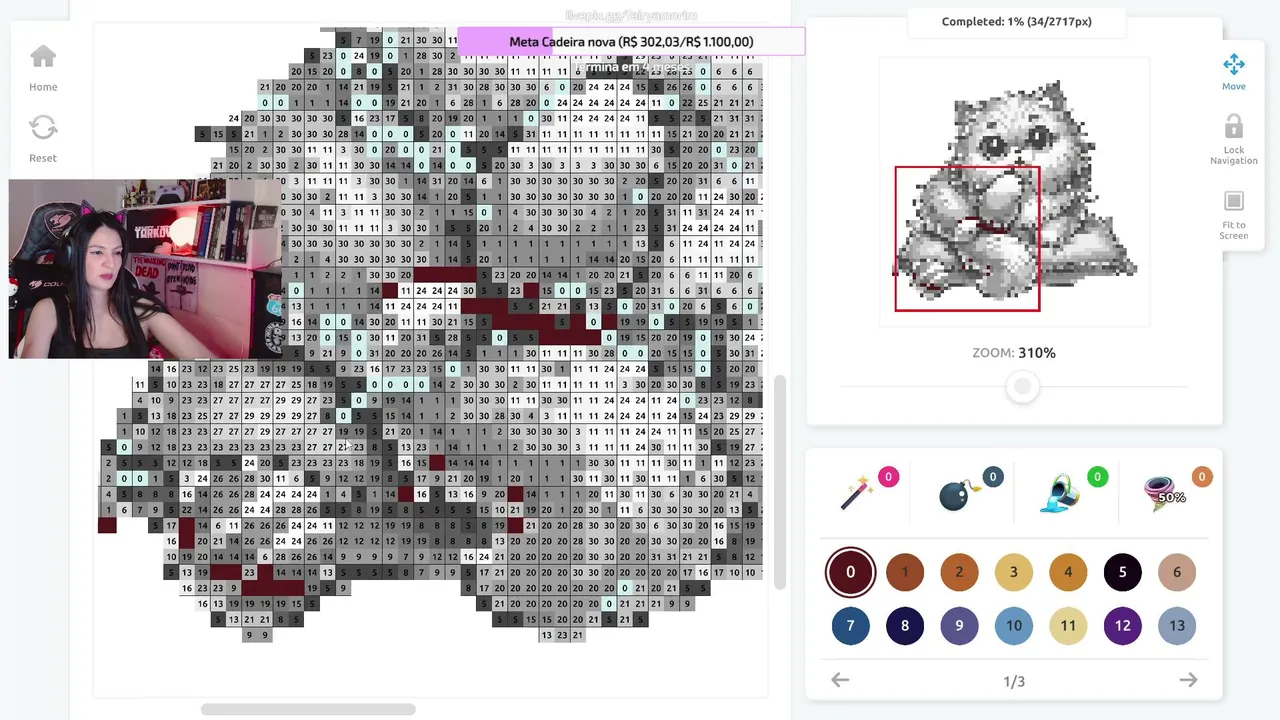The height and width of the screenshot is (720, 1280).
Task: Click the Completed progress text
Action: 1016,21
